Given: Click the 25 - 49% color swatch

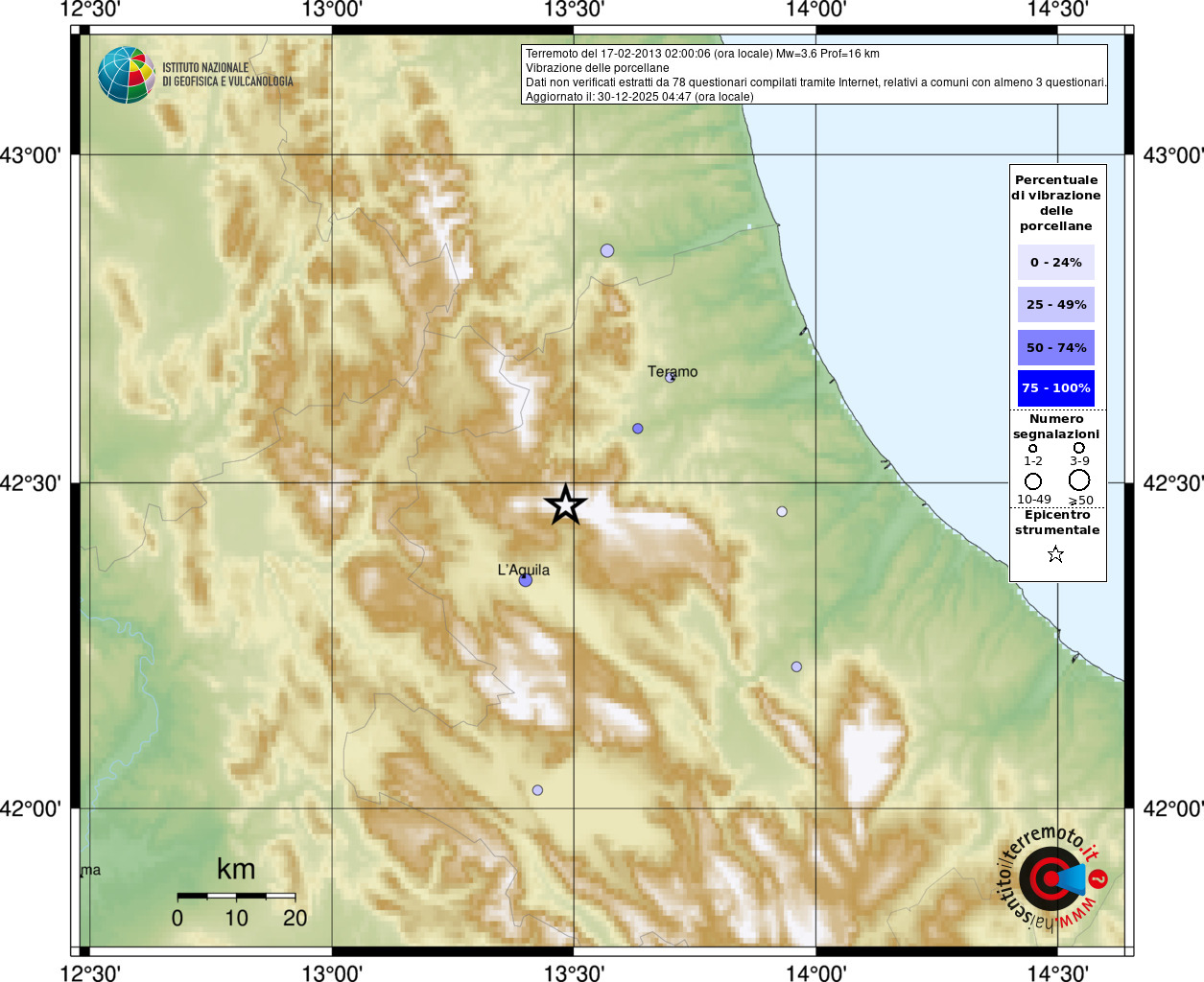Looking at the screenshot, I should [x=1056, y=305].
